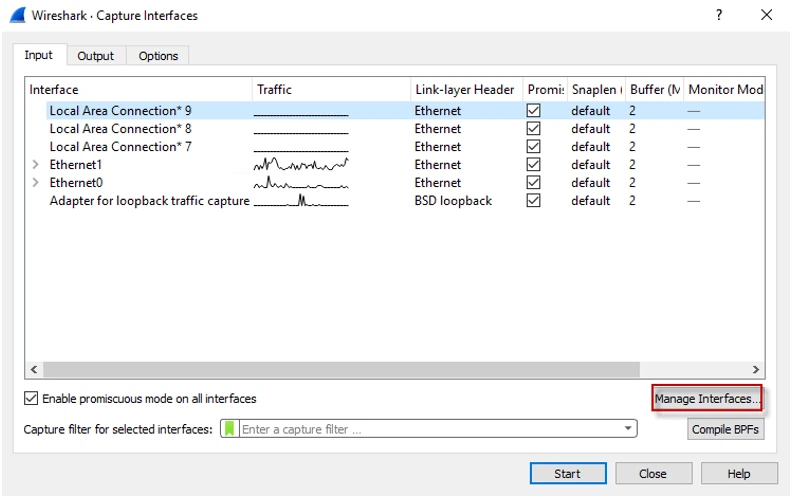Click the Ethernet1 traffic sparkline graph
Screen dimensions: 793x502
click(300, 164)
